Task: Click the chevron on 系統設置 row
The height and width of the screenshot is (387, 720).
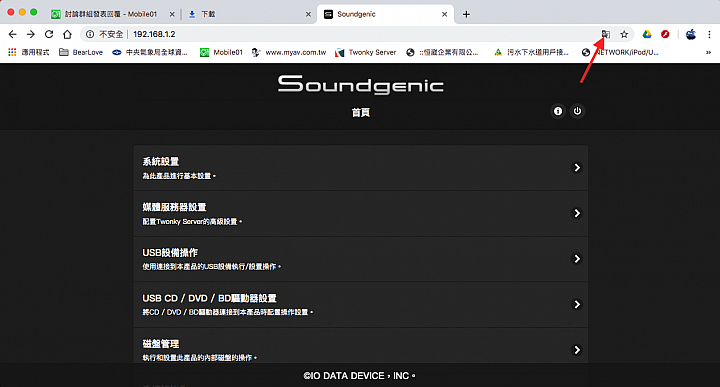Action: pos(577,168)
